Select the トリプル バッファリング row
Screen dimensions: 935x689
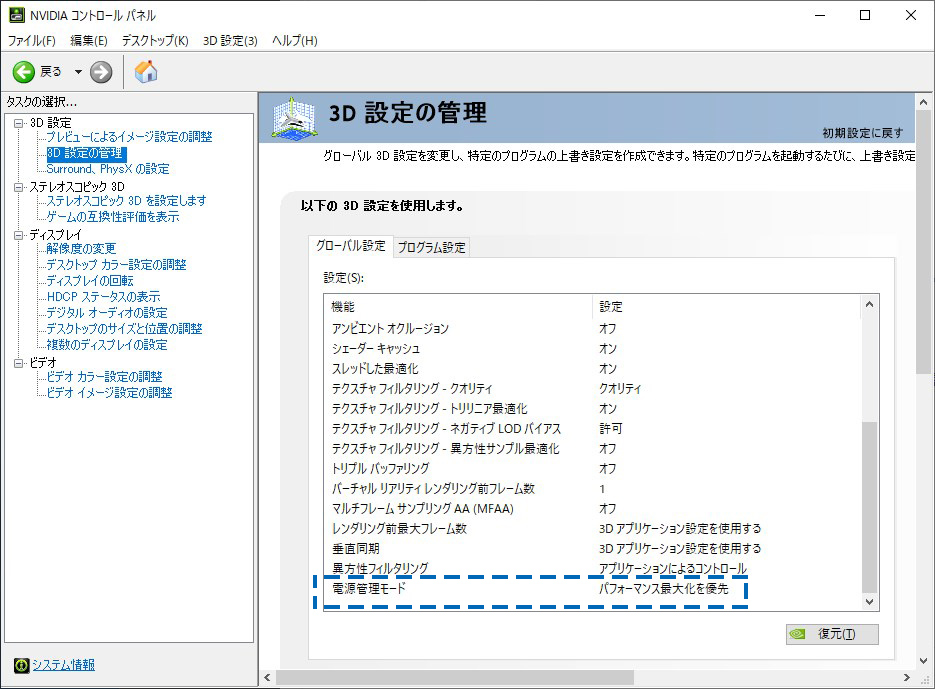point(593,468)
